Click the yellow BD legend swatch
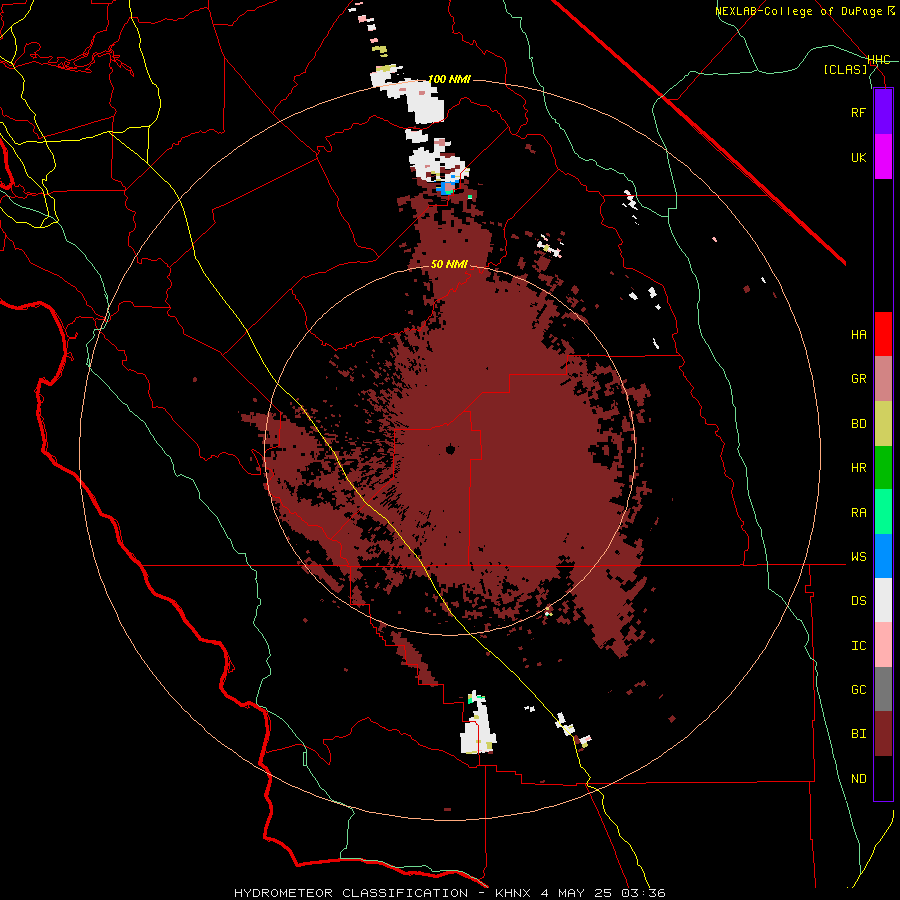Viewport: 900px width, 900px height. coord(883,424)
